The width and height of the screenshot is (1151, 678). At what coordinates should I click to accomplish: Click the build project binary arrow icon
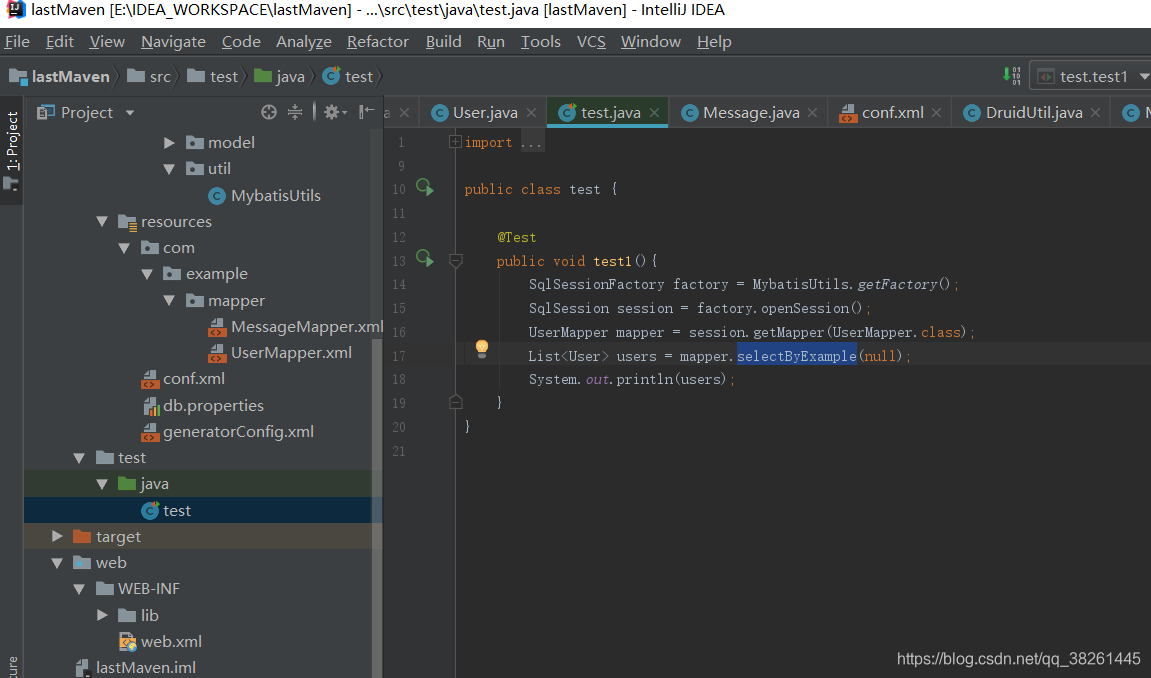pos(1012,76)
